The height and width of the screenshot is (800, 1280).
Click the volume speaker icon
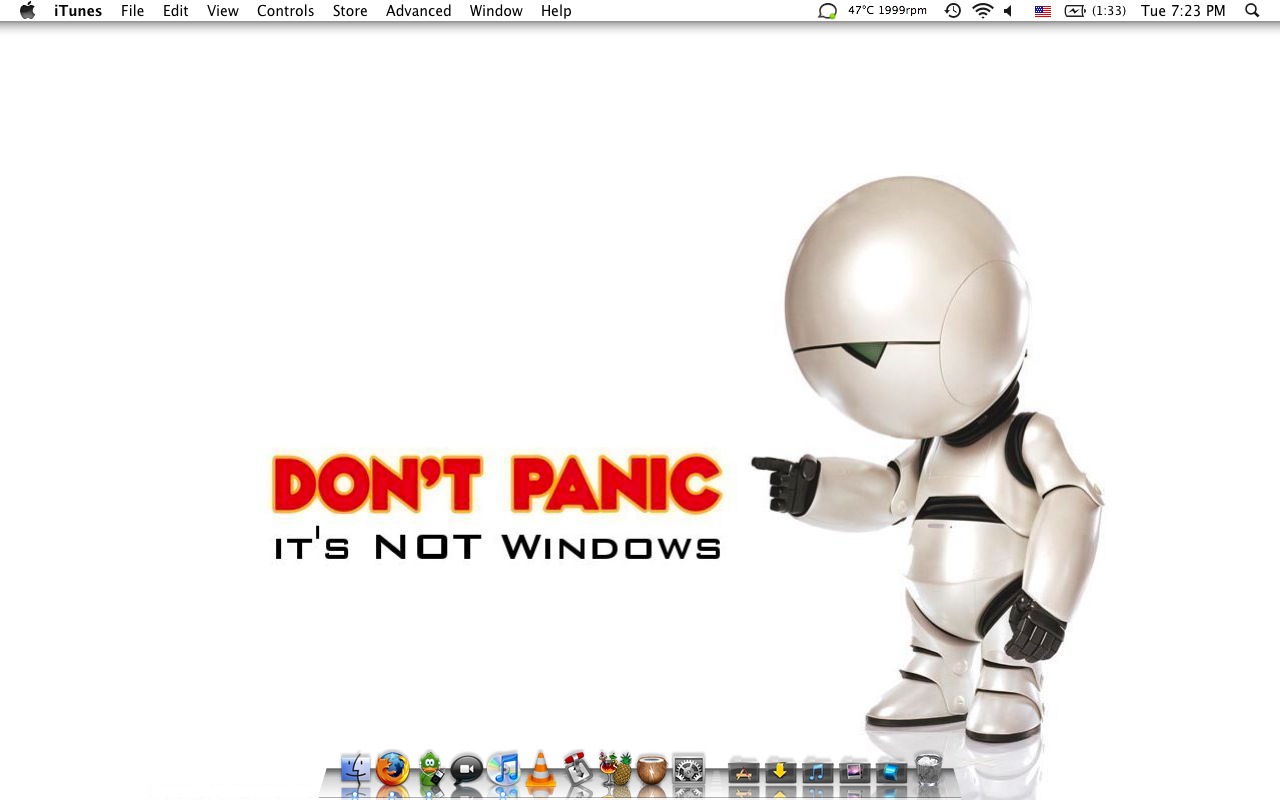coord(1008,11)
